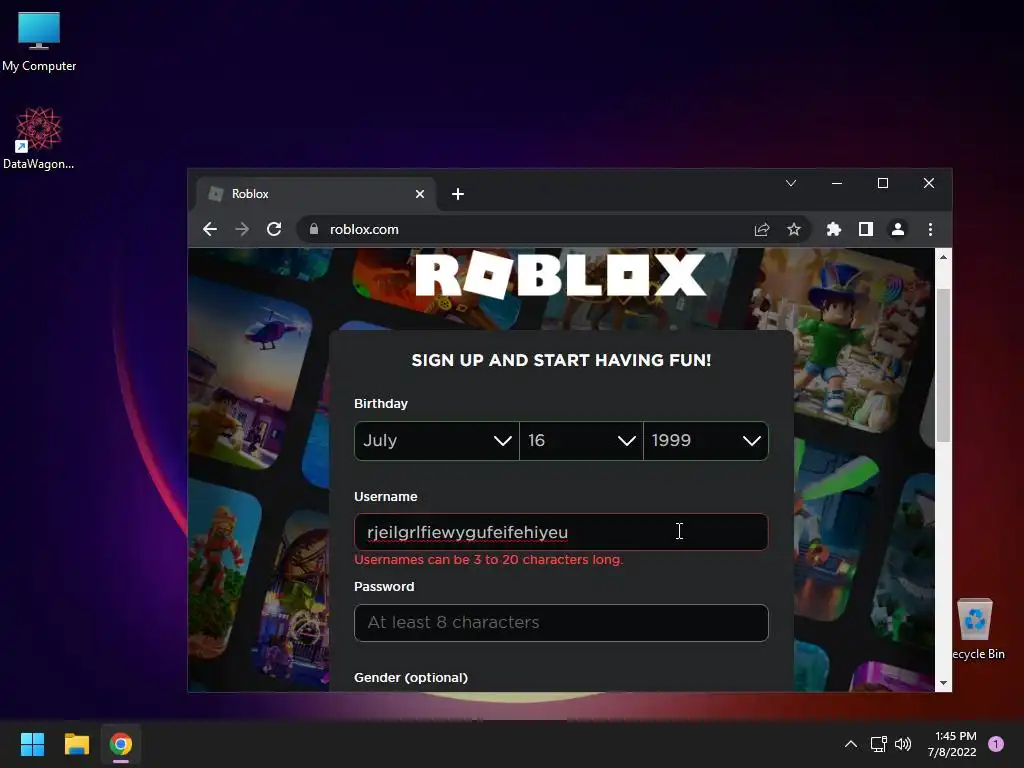1024x768 pixels.
Task: Open the Recycle Bin icon
Action: [x=977, y=630]
